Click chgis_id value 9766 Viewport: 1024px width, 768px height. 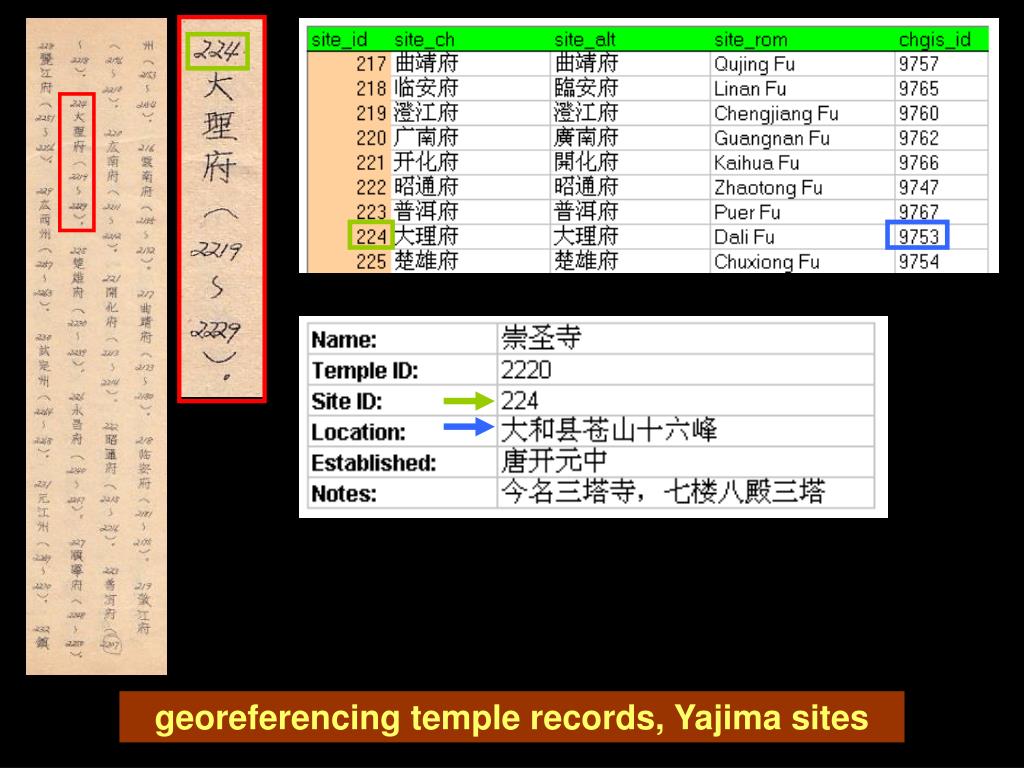click(x=918, y=163)
